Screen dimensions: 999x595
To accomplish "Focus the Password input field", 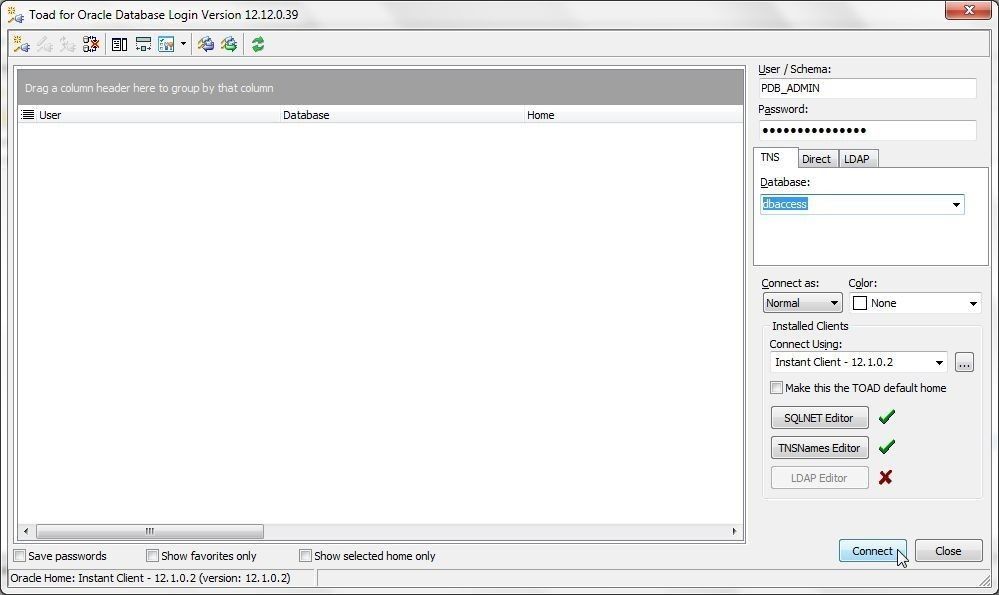I will 867,130.
